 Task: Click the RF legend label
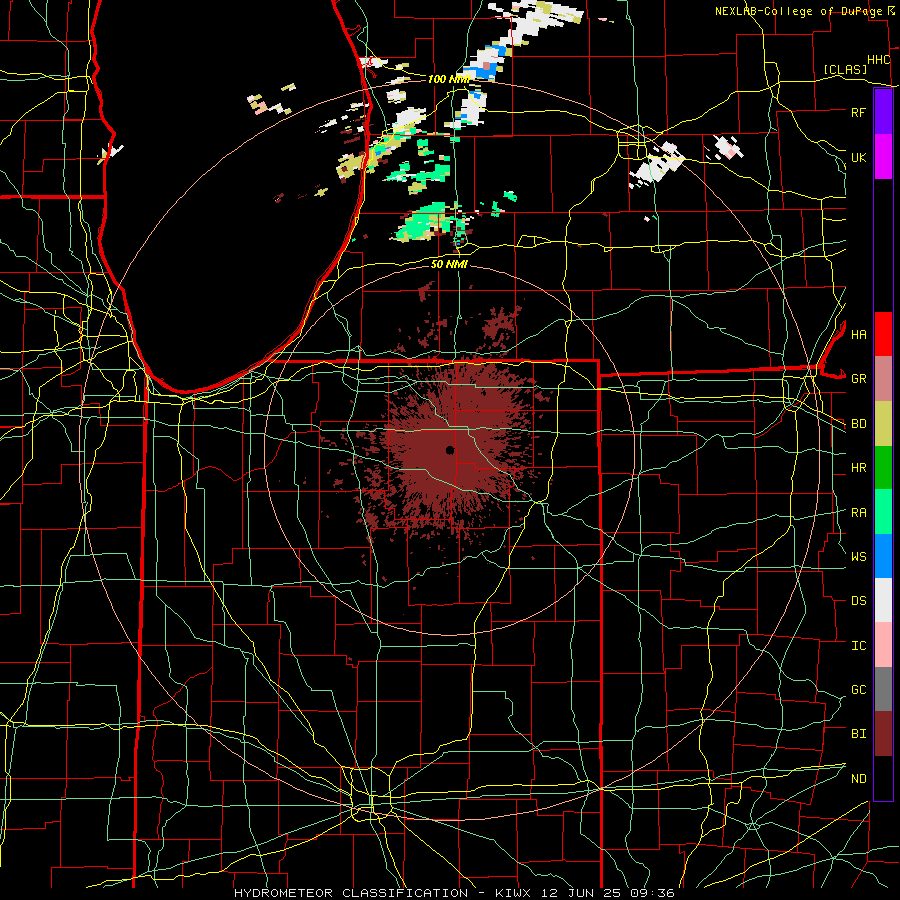click(x=858, y=112)
